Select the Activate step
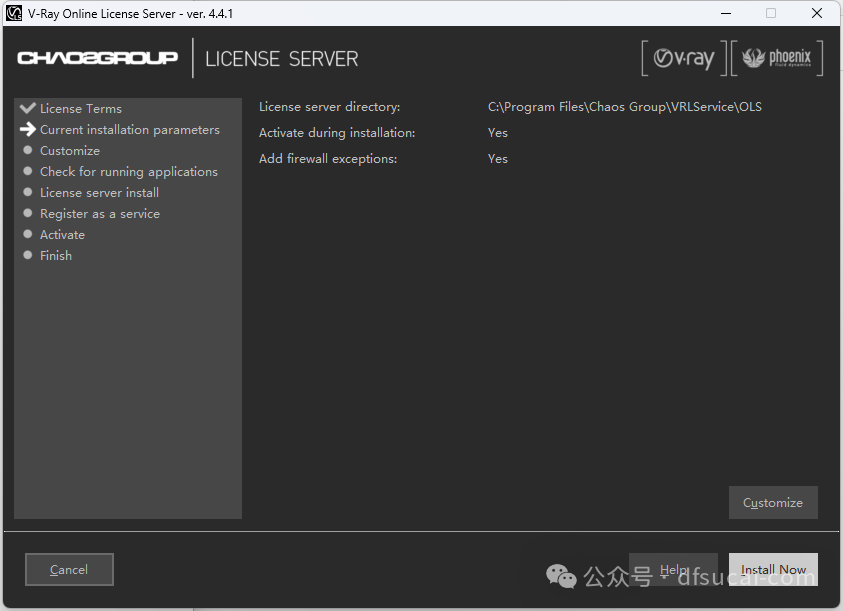Screen dimensions: 843x611 62,235
